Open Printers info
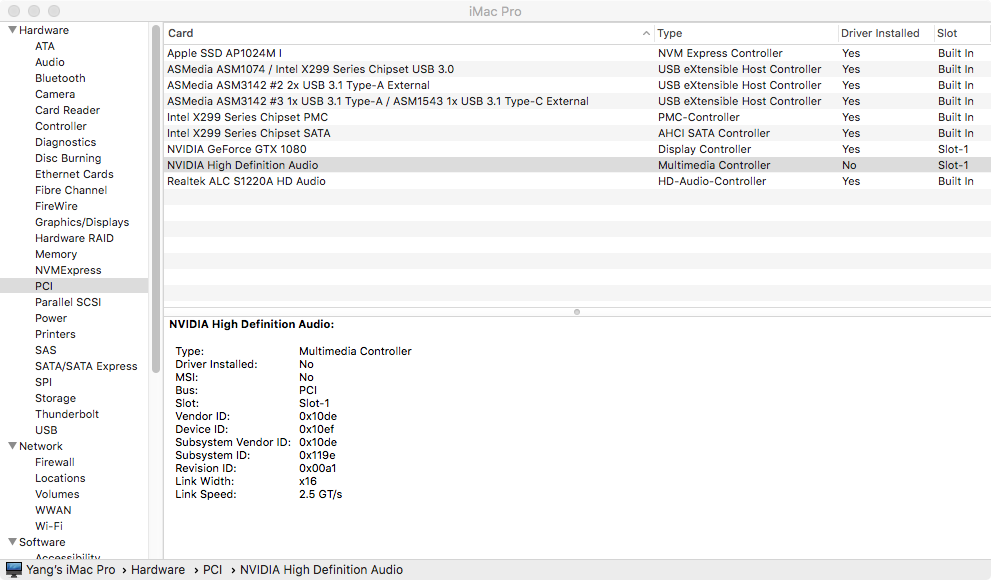The height and width of the screenshot is (580, 991). pyautogui.click(x=55, y=334)
